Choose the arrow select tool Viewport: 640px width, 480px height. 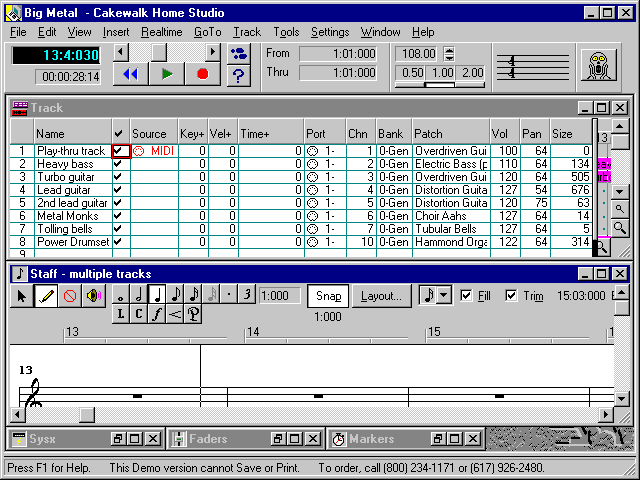click(x=22, y=296)
